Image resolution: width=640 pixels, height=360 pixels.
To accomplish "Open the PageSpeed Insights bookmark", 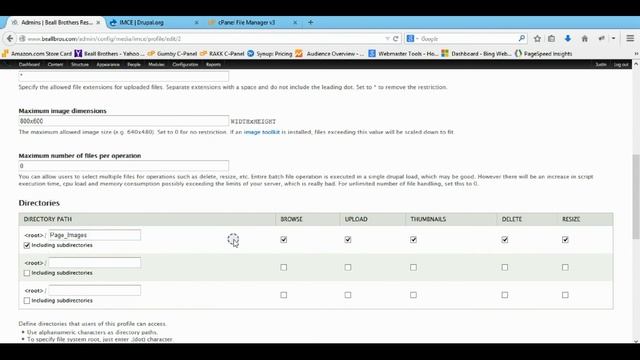I will (x=544, y=53).
